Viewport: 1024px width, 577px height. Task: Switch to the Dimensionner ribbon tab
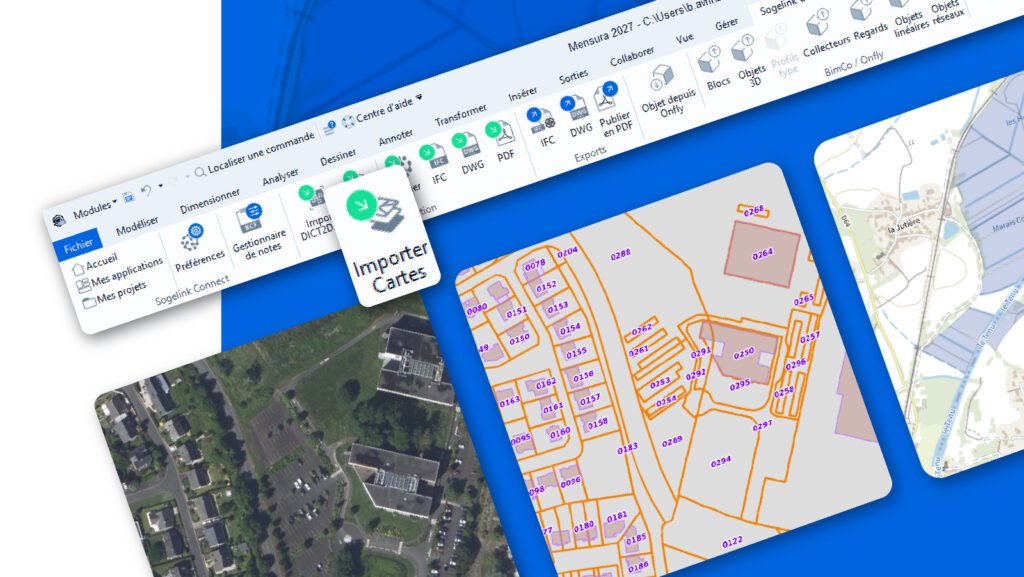pos(210,201)
